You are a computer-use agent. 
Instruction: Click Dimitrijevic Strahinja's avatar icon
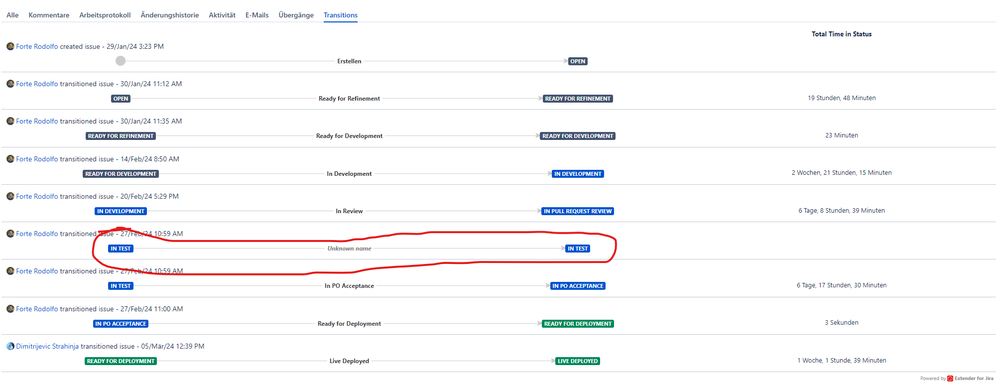[x=10, y=347]
